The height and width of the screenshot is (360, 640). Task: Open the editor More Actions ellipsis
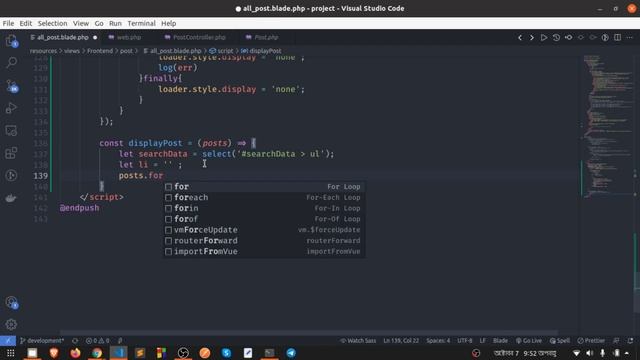pyautogui.click(x=629, y=38)
